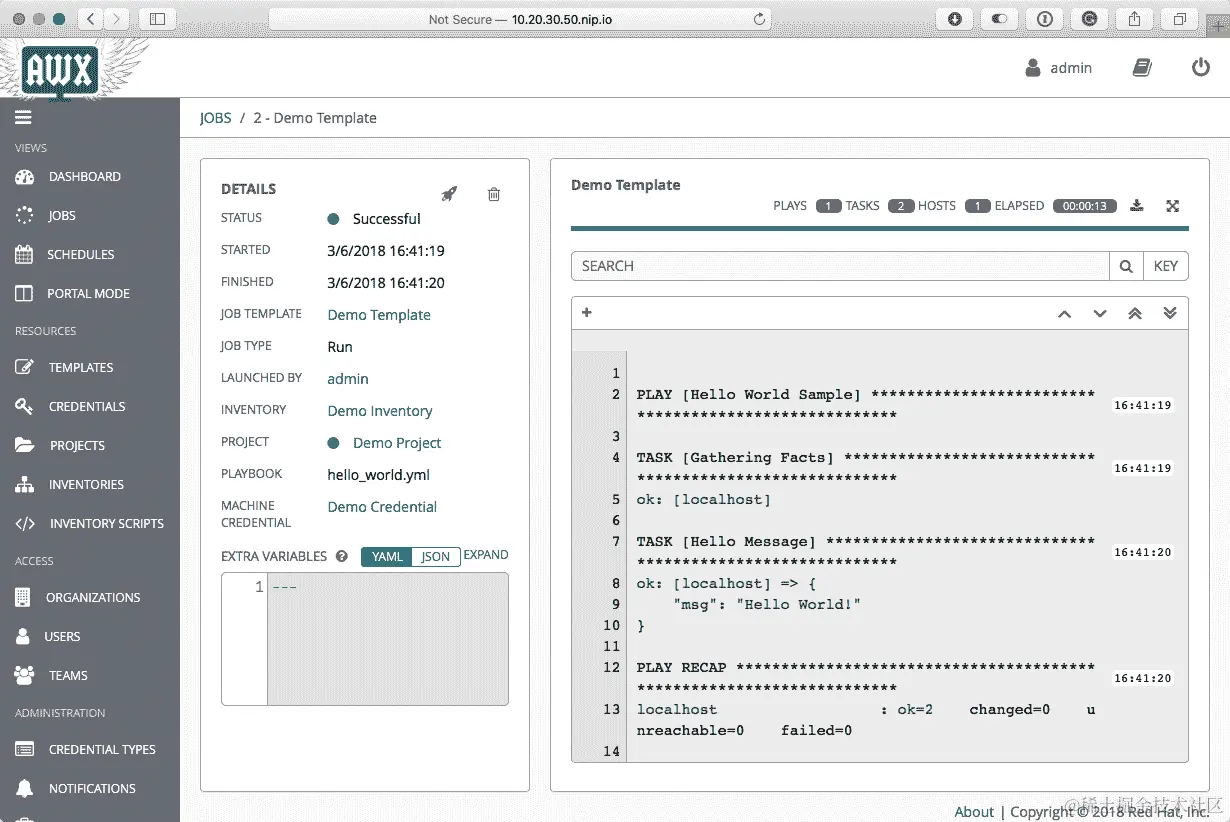The width and height of the screenshot is (1230, 822).
Task: Download job output via download icon
Action: pos(1136,206)
